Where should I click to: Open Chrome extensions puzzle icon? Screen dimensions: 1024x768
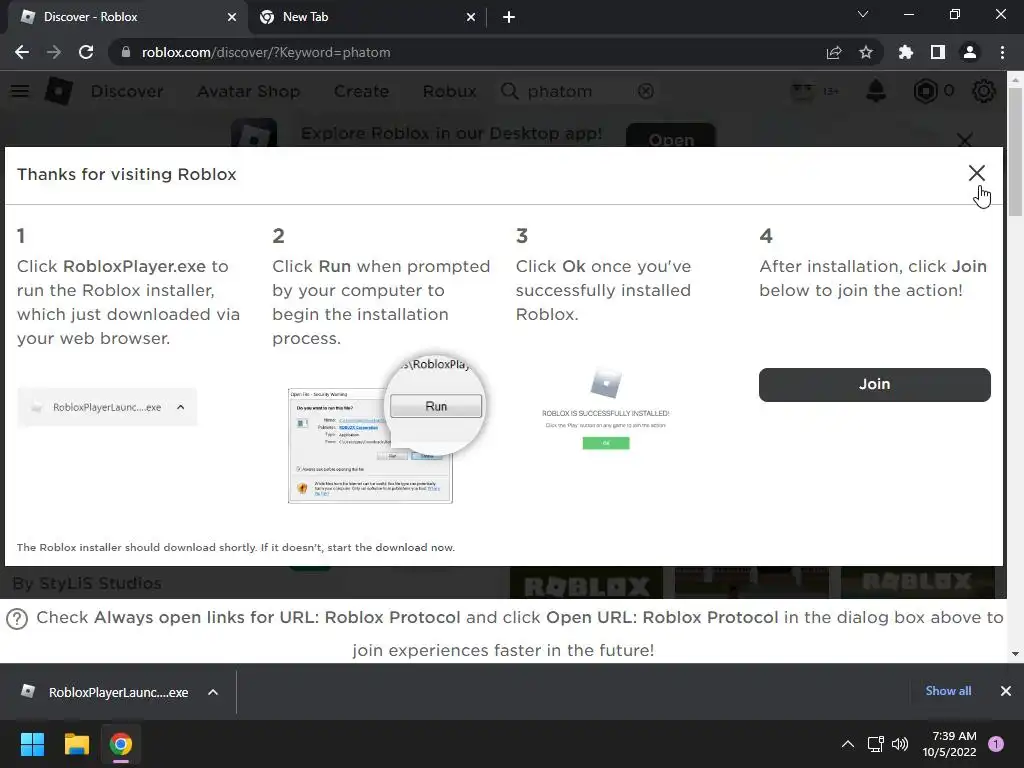pos(906,52)
